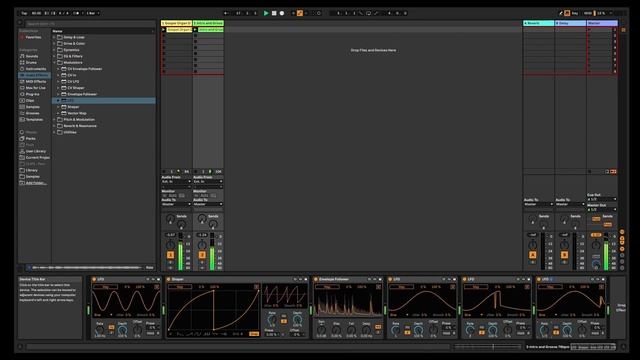
Task: Select the 1 Gospel Organ track header
Action: 176,23
